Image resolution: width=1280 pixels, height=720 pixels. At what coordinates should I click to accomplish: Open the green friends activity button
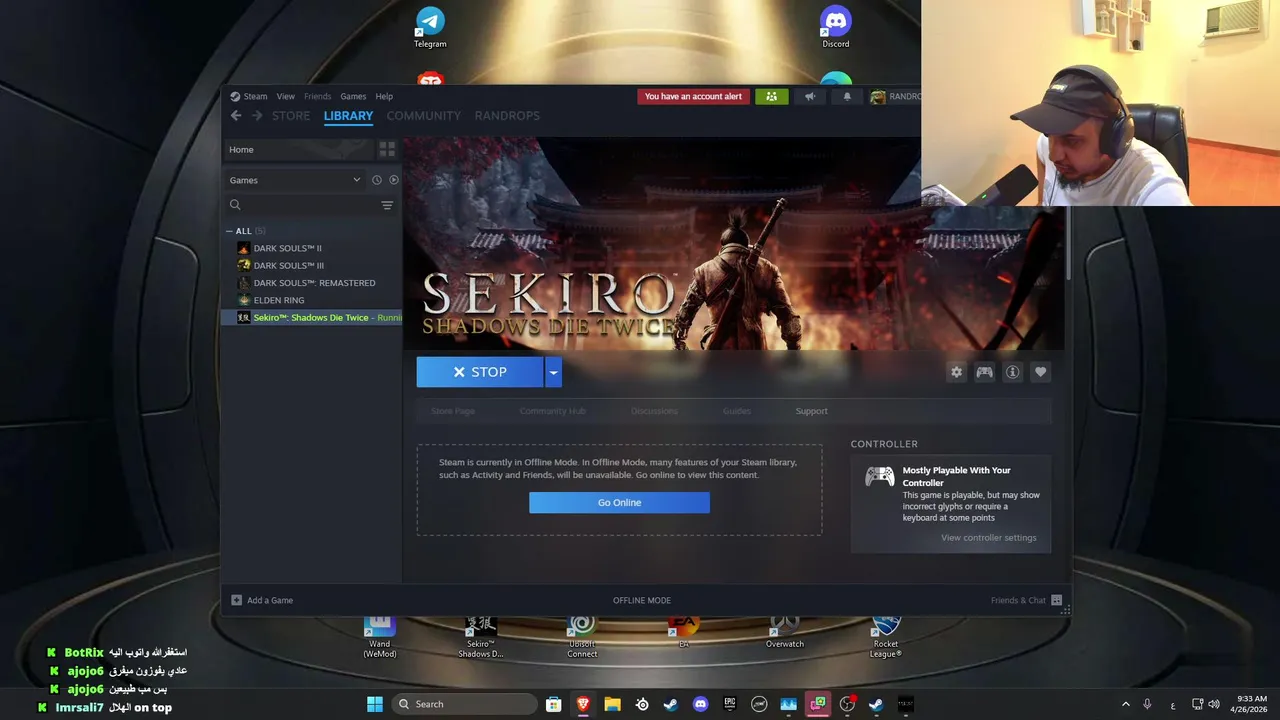pos(771,97)
